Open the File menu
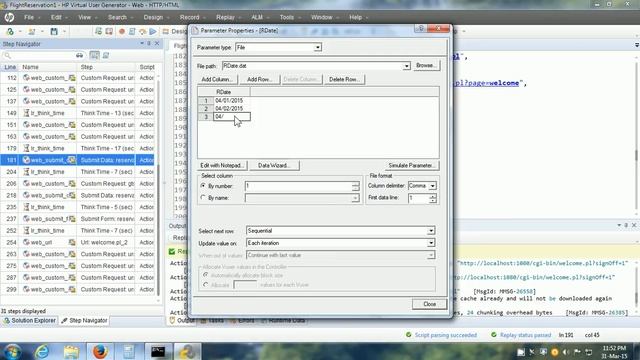The image size is (640, 360). (x=29, y=18)
